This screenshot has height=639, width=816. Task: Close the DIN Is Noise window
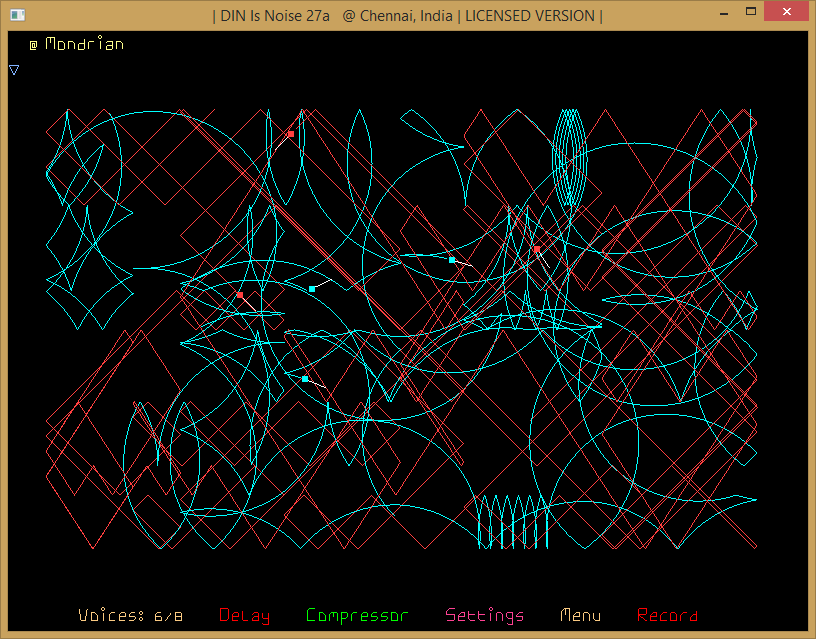click(785, 14)
